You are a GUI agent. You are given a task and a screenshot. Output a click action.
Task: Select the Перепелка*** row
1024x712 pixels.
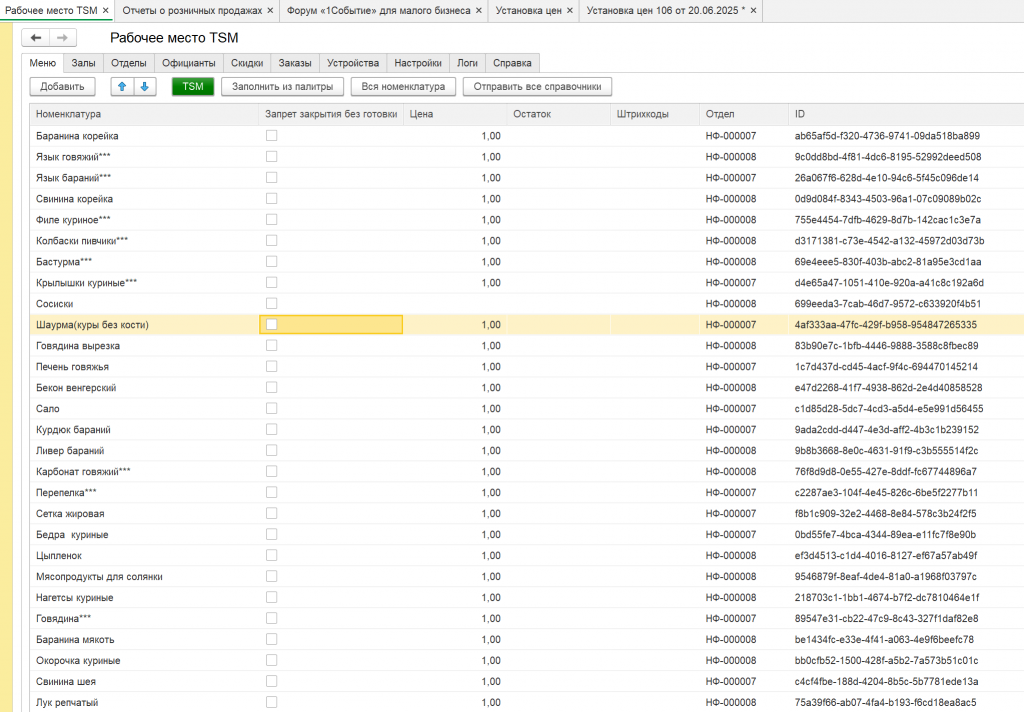click(527, 493)
